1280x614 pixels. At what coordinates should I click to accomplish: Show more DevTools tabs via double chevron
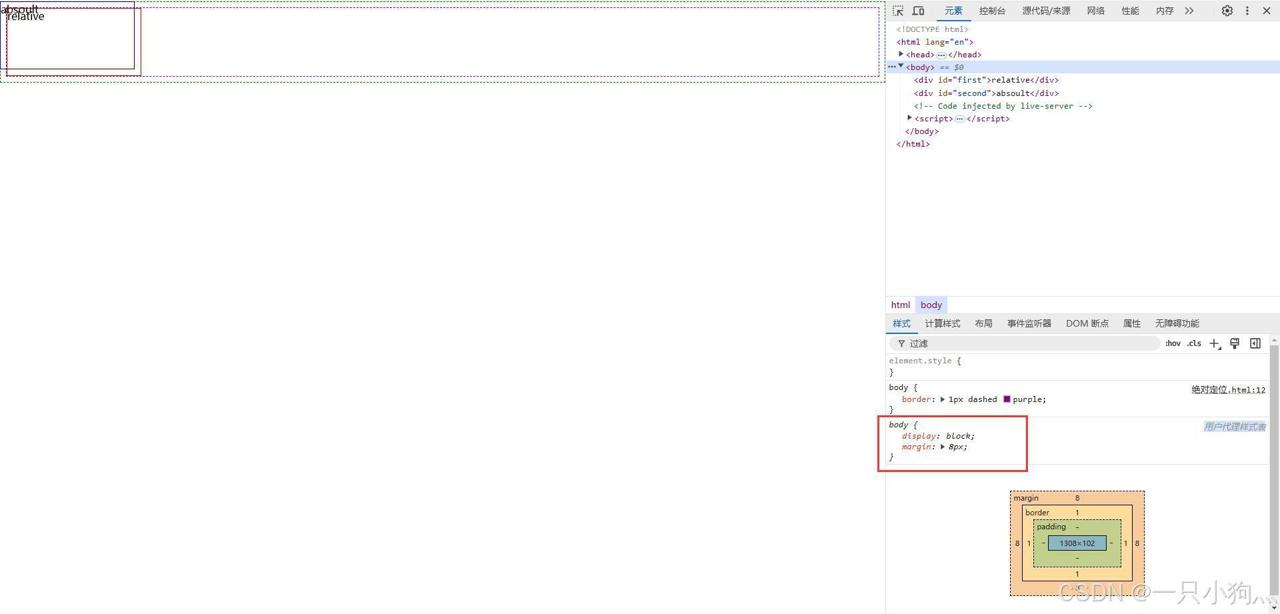coord(1189,11)
